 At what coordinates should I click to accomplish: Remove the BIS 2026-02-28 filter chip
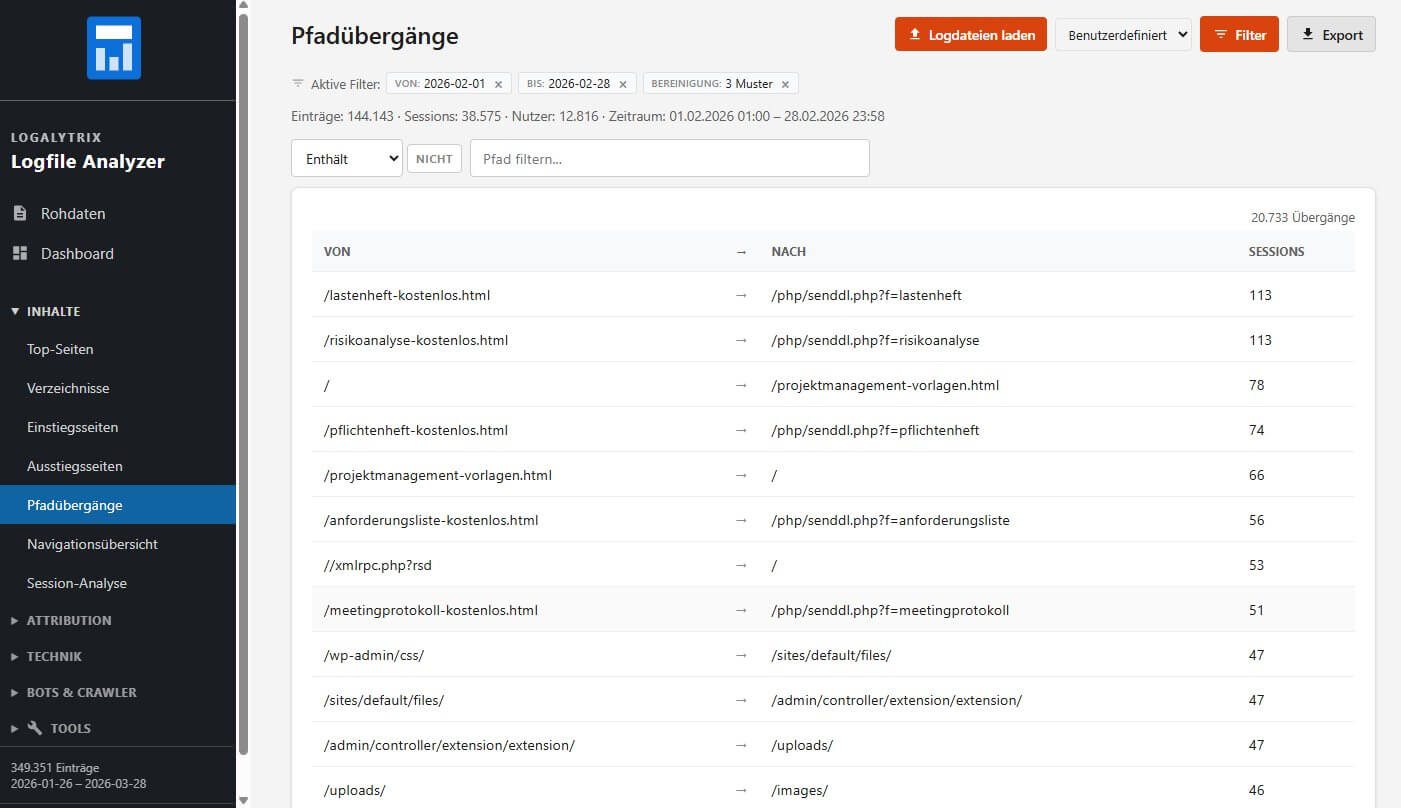pyautogui.click(x=623, y=84)
